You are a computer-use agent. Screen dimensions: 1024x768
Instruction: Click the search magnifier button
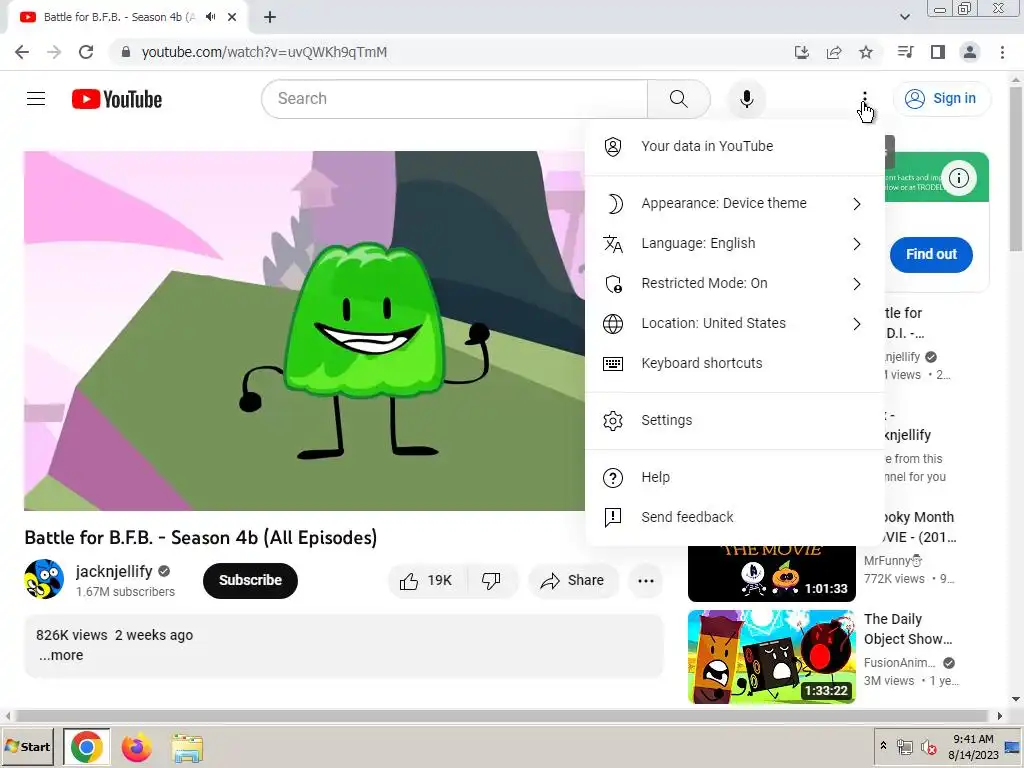point(679,99)
